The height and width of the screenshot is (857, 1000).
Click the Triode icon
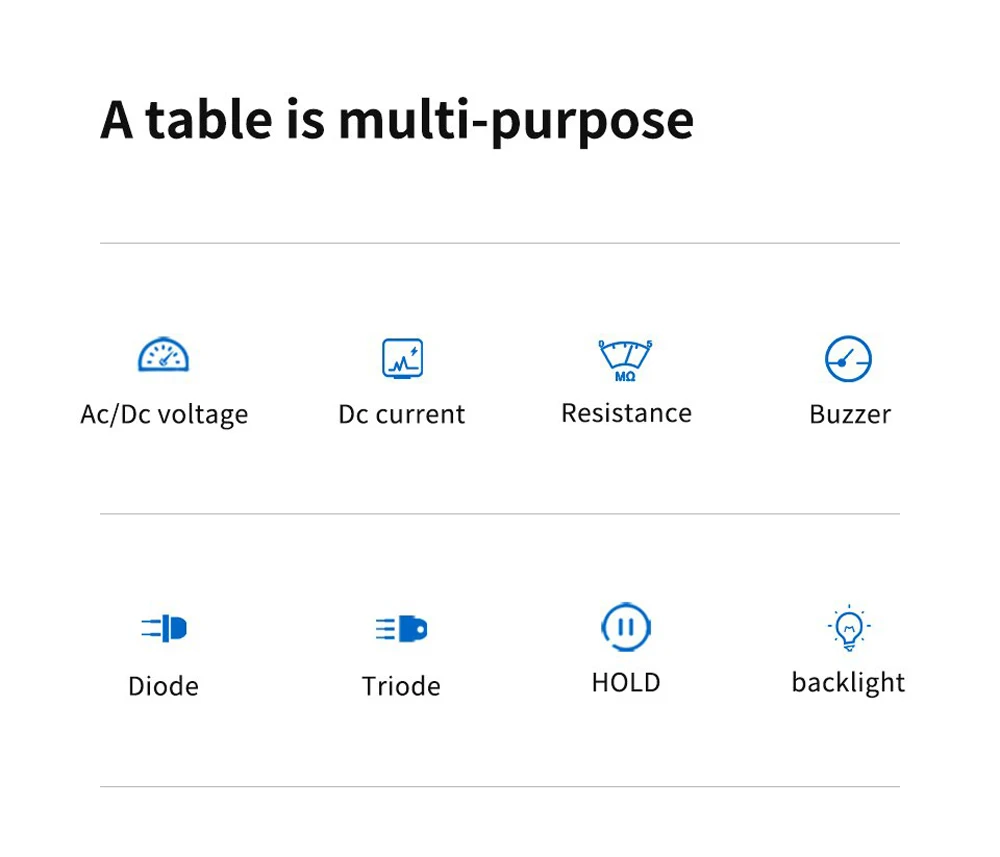point(402,629)
